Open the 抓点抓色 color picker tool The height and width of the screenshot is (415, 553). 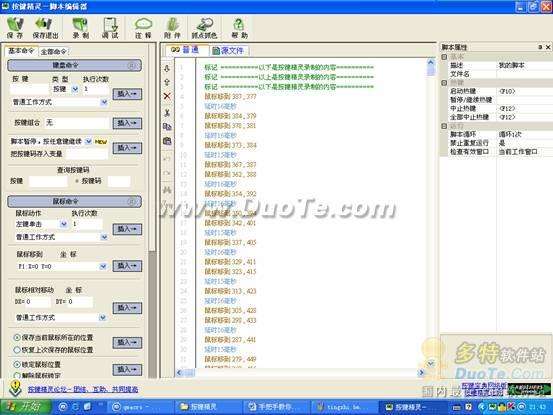pos(205,28)
